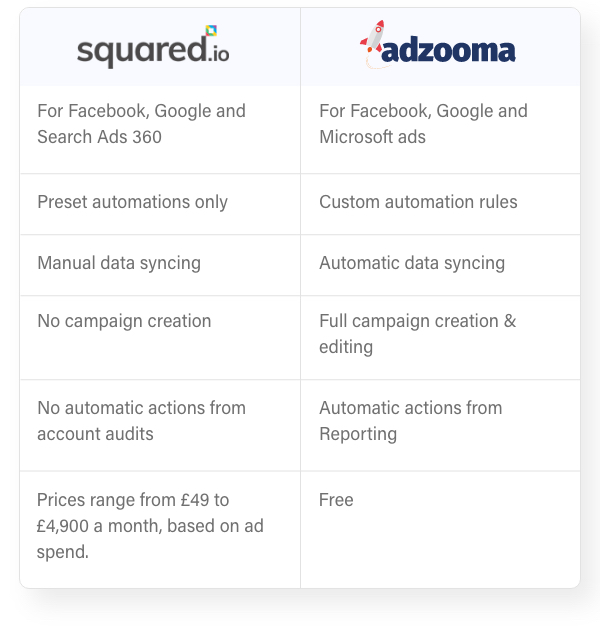
Task: Click the squared.io logo
Action: (x=153, y=47)
